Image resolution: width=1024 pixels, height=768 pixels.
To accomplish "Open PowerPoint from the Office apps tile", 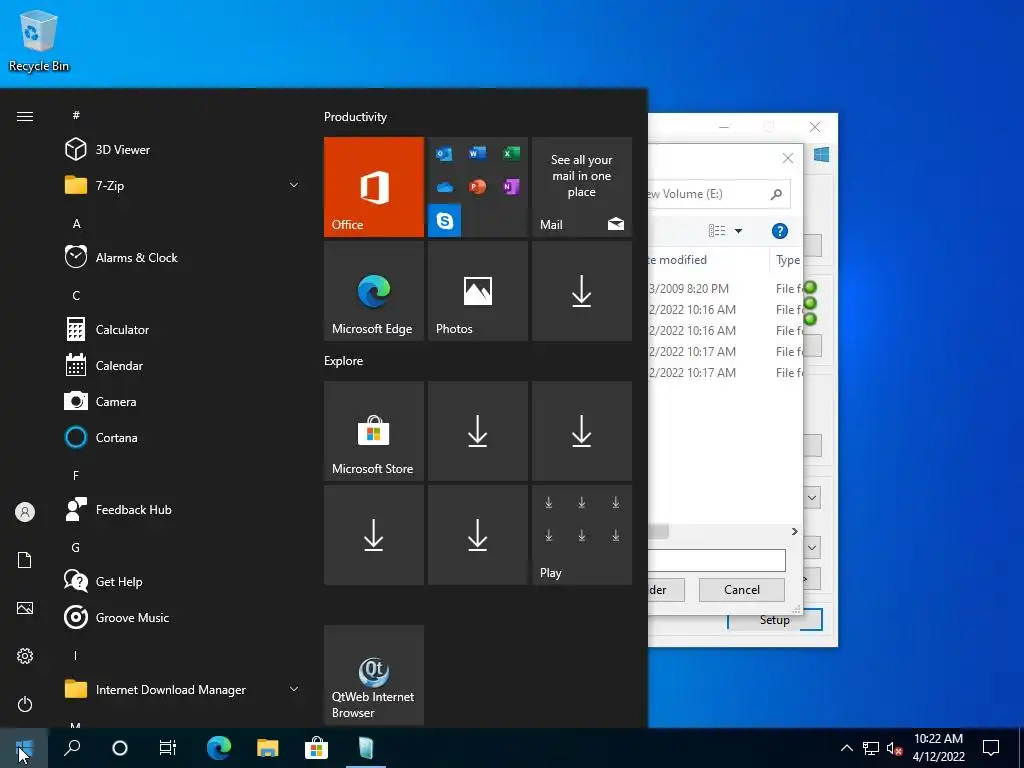I will [477, 187].
